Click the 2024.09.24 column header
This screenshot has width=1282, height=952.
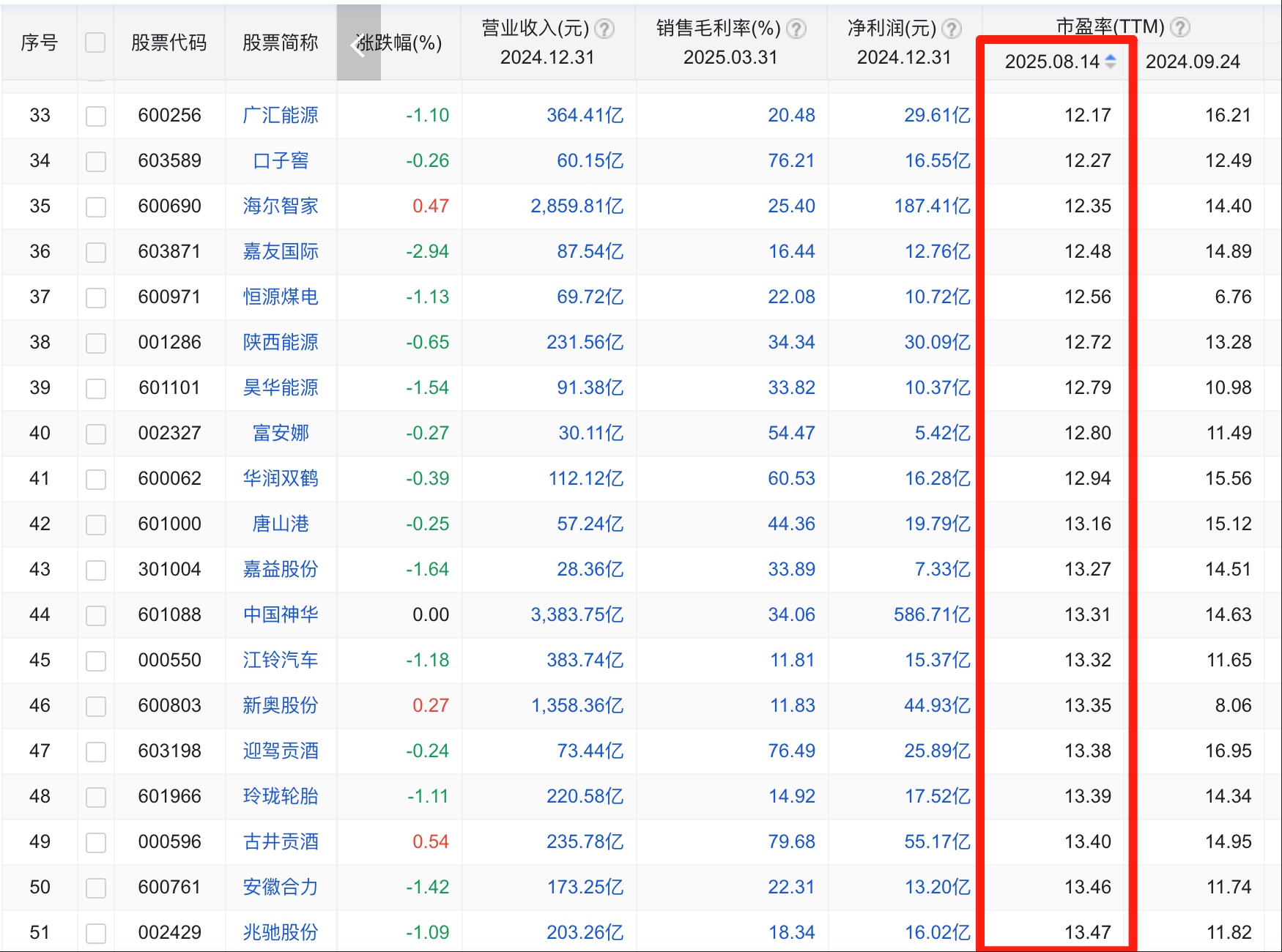(x=1193, y=62)
